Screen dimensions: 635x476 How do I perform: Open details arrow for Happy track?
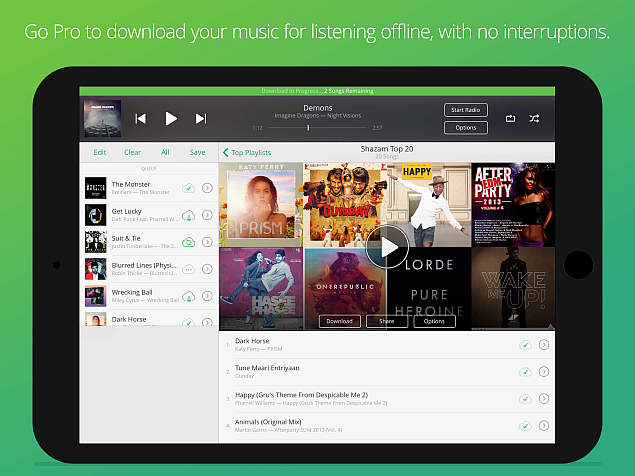point(544,399)
